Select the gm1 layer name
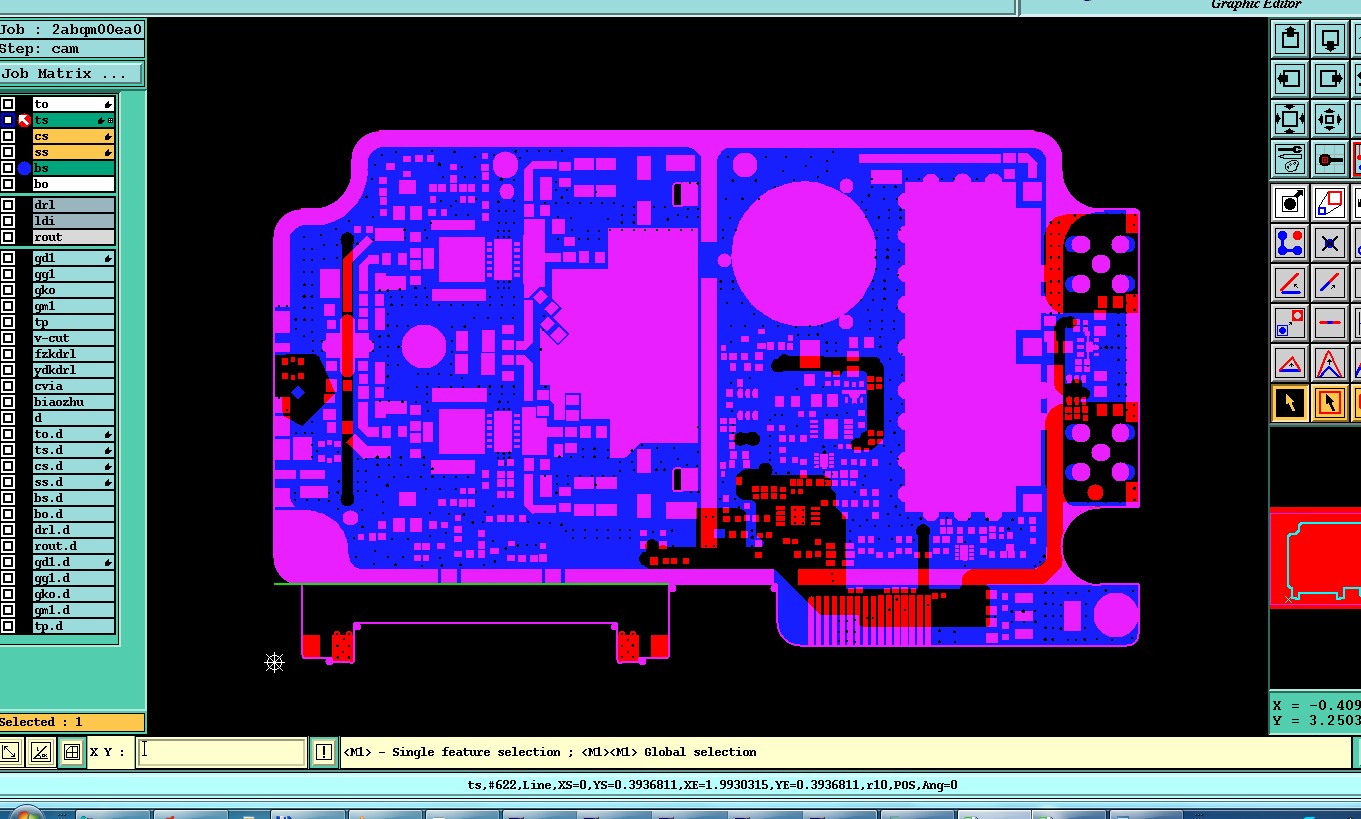This screenshot has width=1361, height=819. click(x=73, y=306)
